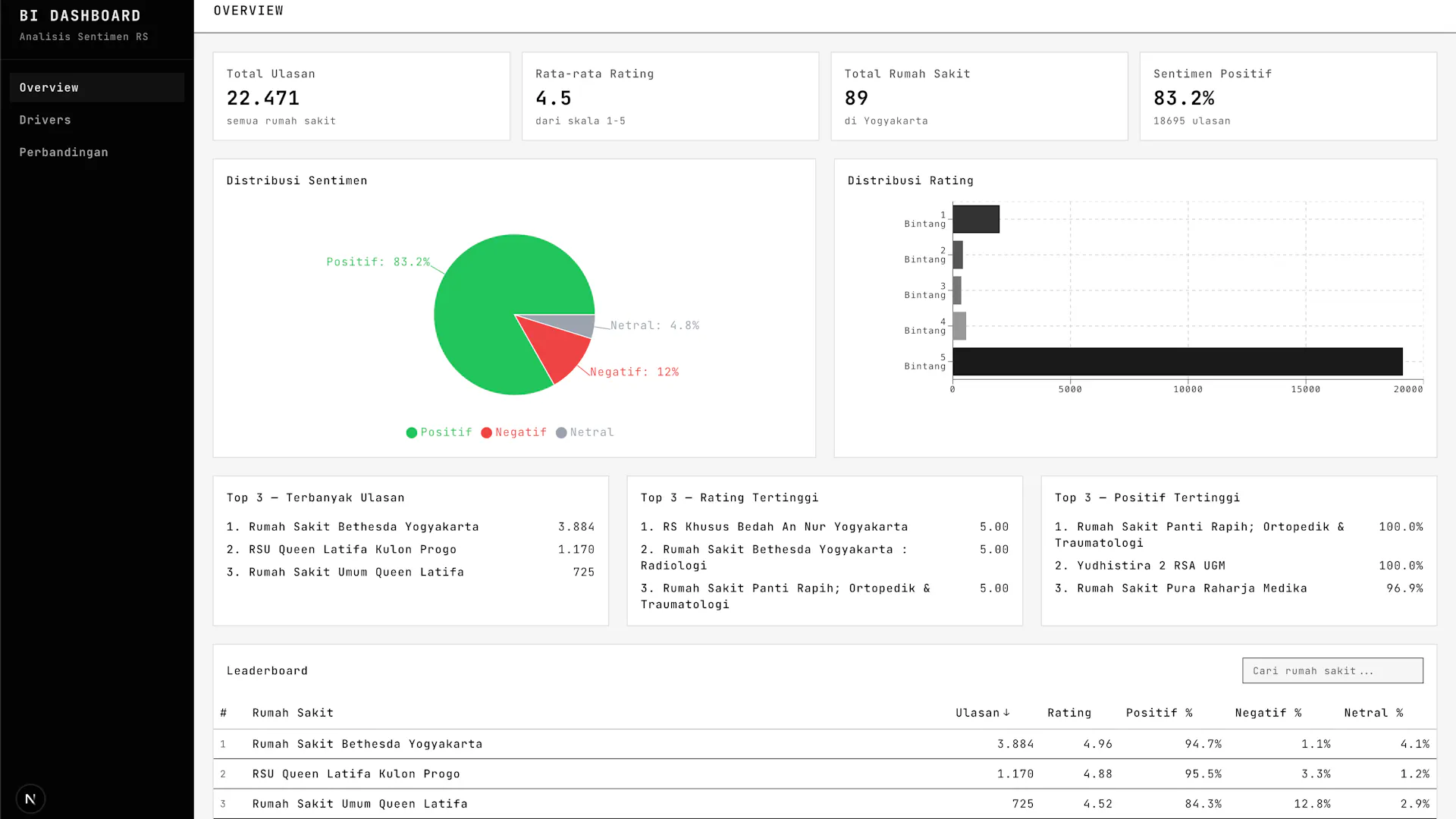The image size is (1456, 819).
Task: Click 3.884 in the leaderboard Ulasan column
Action: [1015, 744]
